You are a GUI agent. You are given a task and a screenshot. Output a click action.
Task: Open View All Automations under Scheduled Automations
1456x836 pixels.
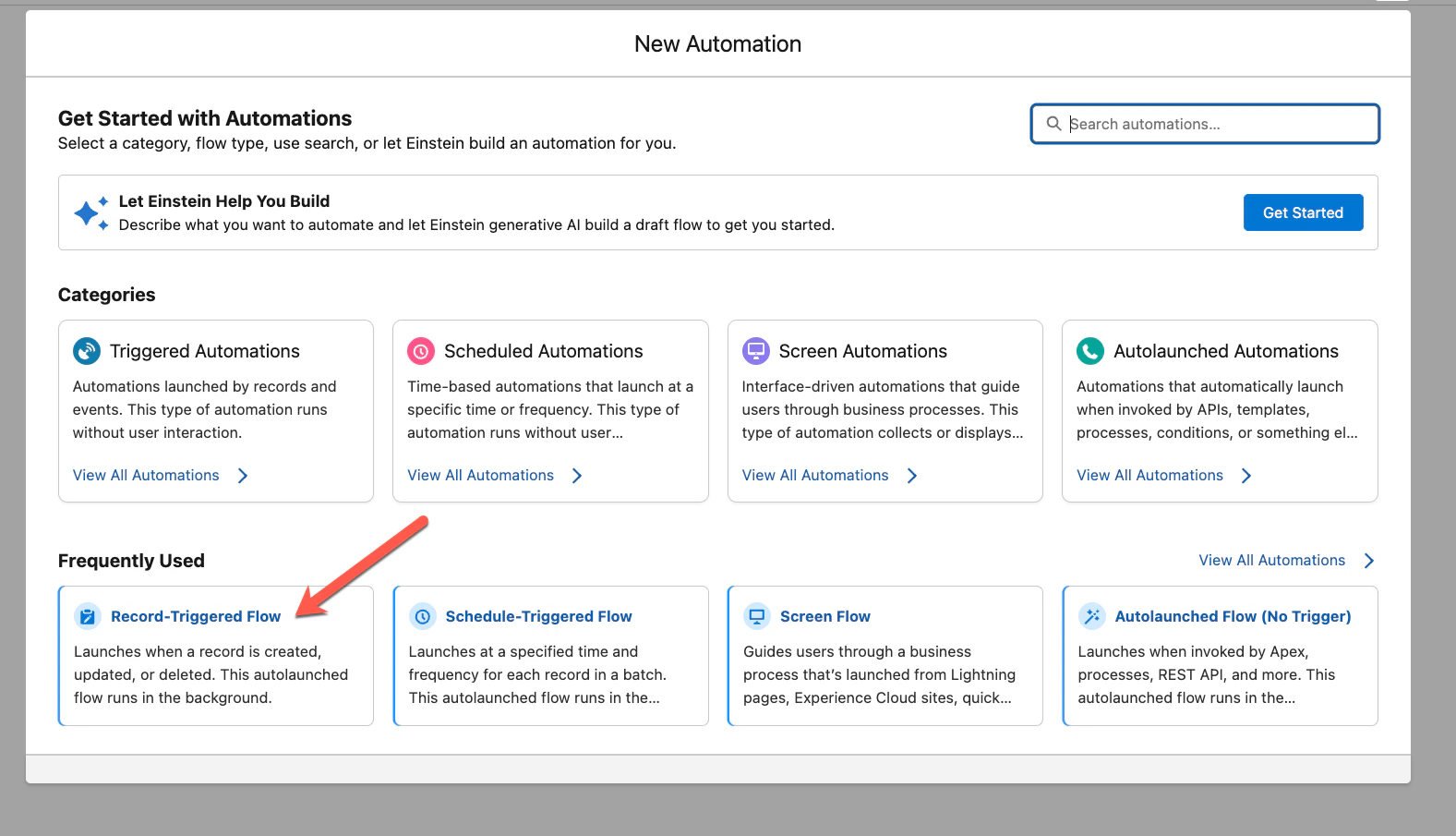click(480, 475)
